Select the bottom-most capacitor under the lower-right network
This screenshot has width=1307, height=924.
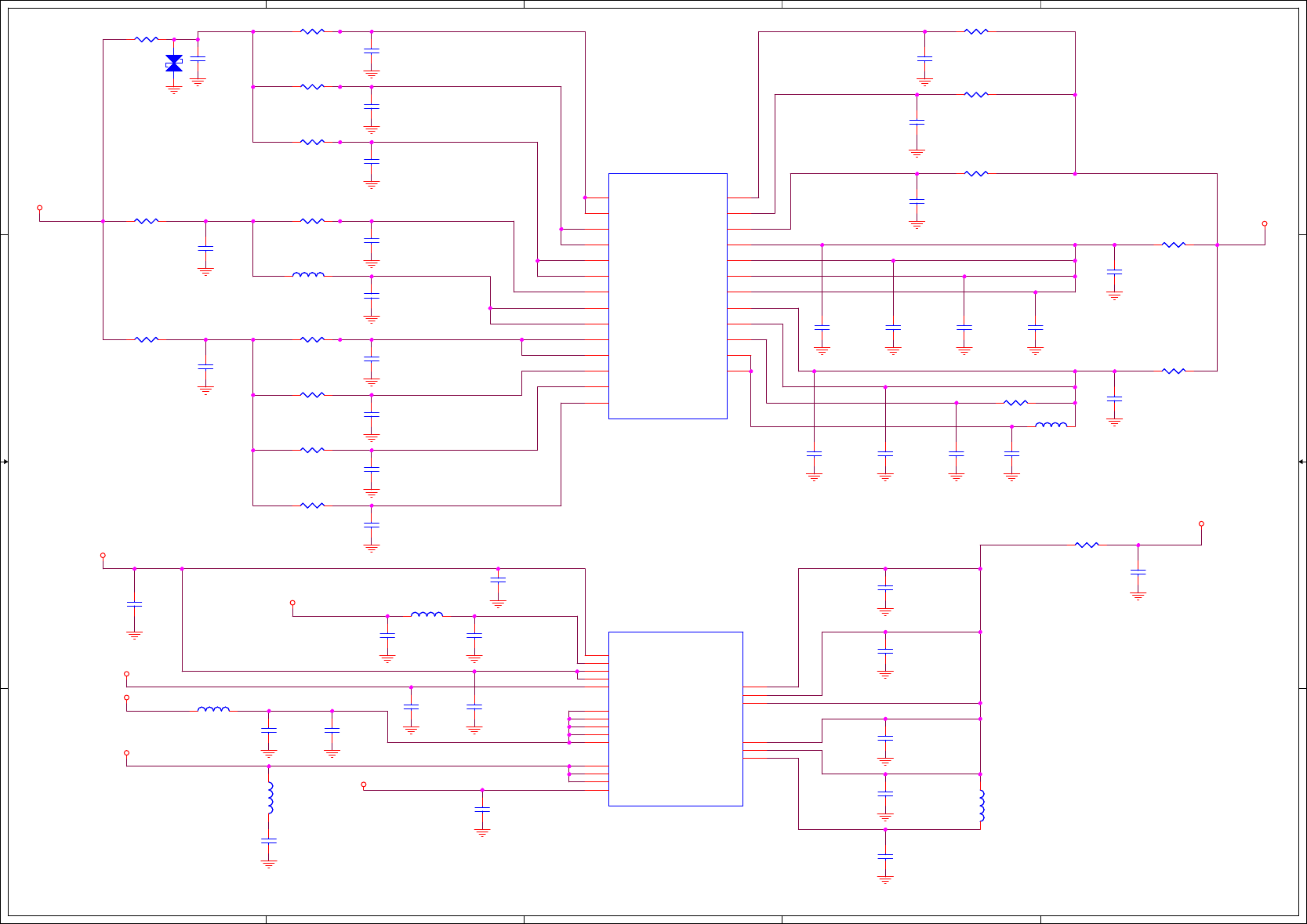pyautogui.click(x=885, y=857)
